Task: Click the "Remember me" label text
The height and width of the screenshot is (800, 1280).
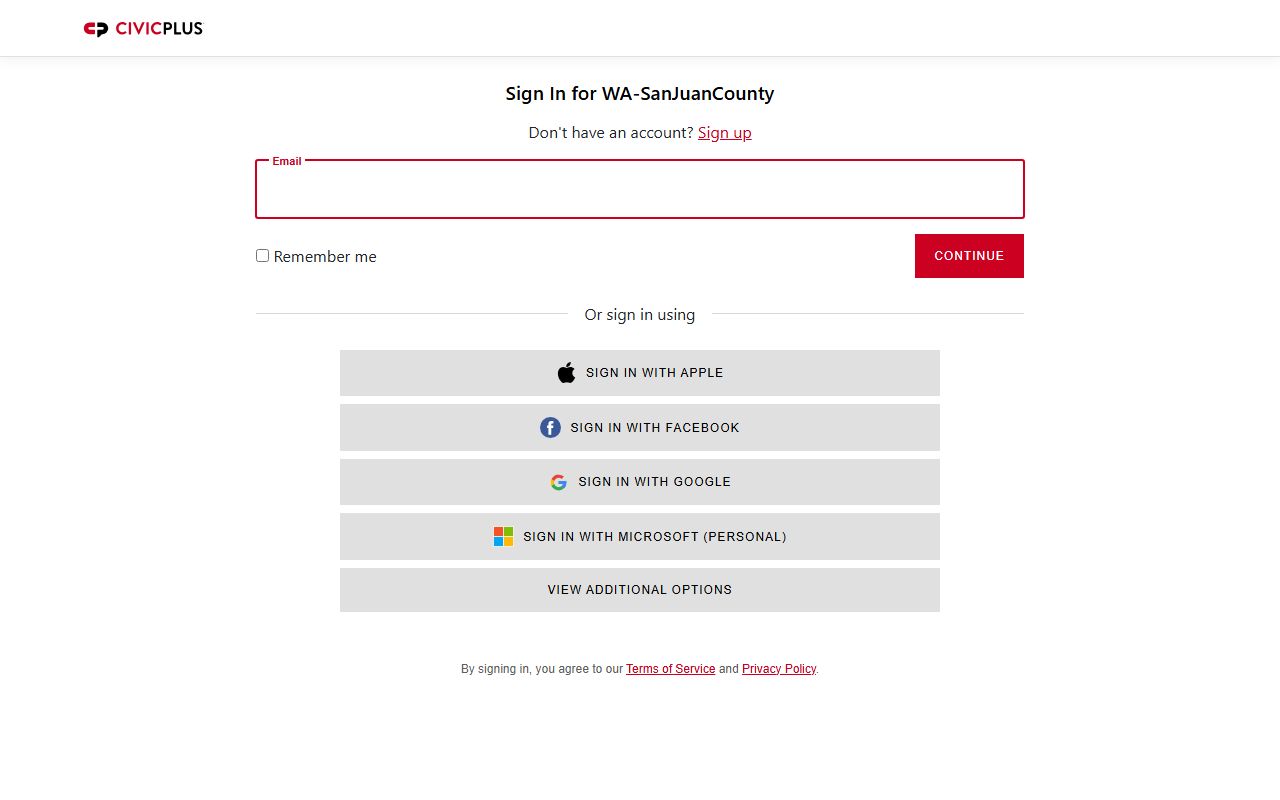Action: (x=325, y=257)
